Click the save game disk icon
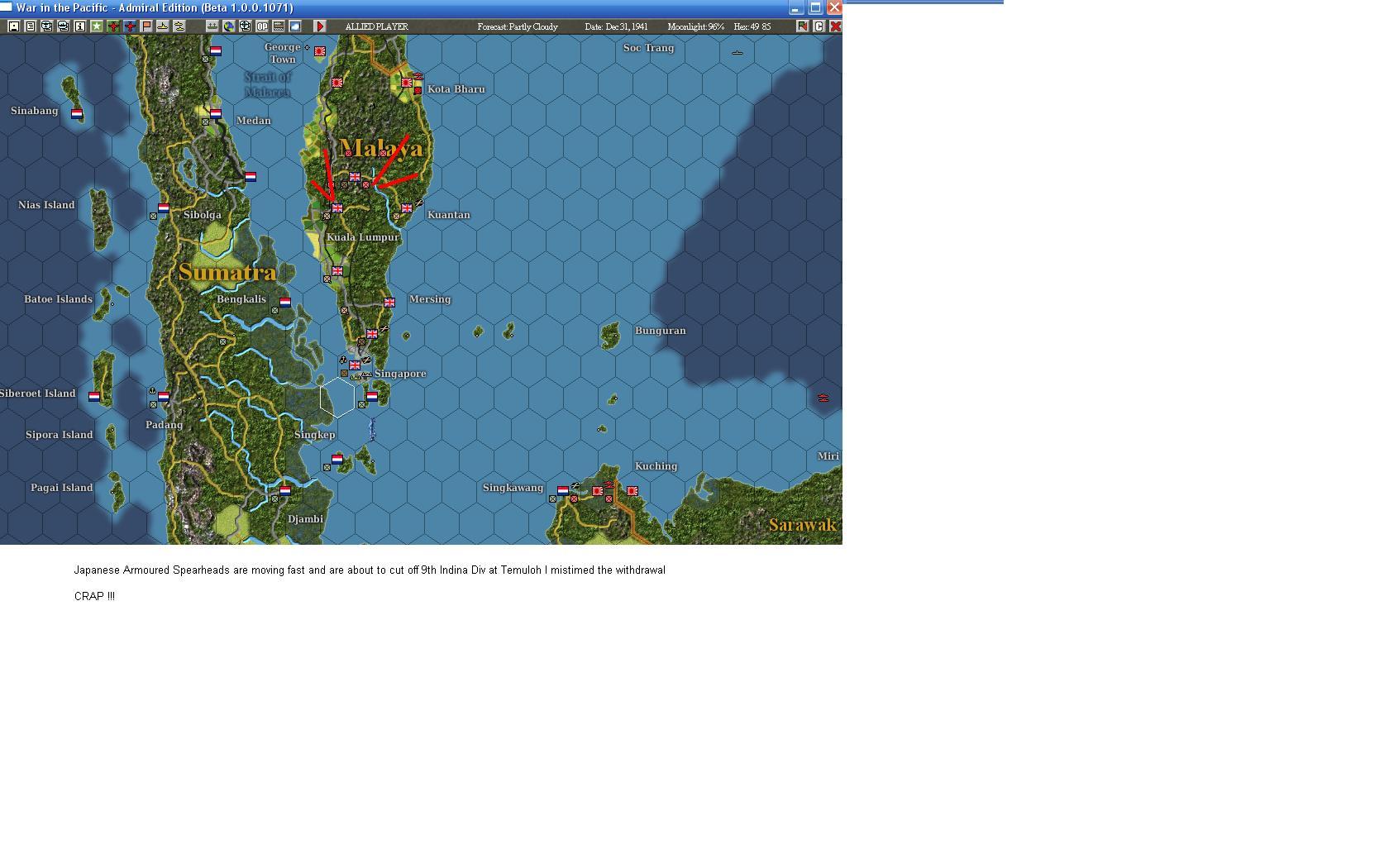 point(14,26)
